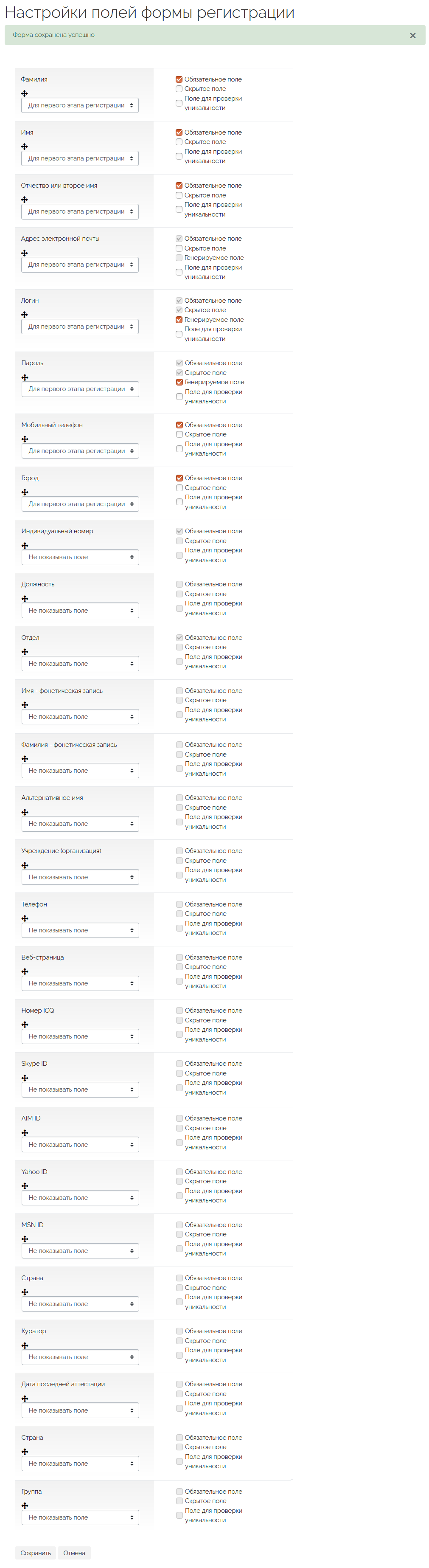
Task: Open stage dropdown for Город field
Action: pyautogui.click(x=80, y=504)
